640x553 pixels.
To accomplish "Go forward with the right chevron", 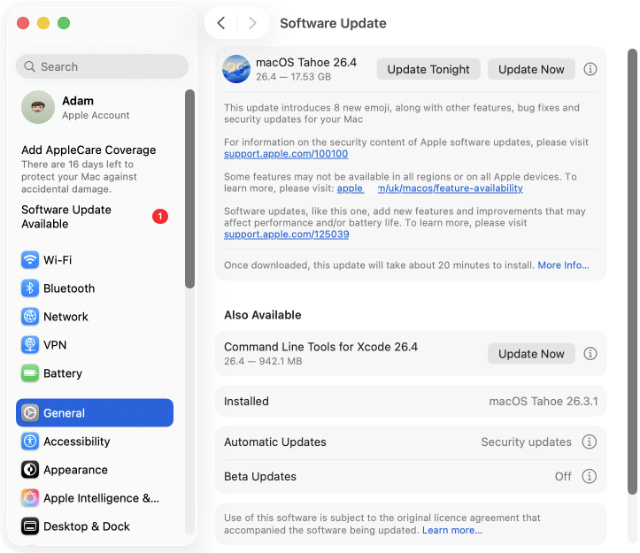I will tap(252, 23).
